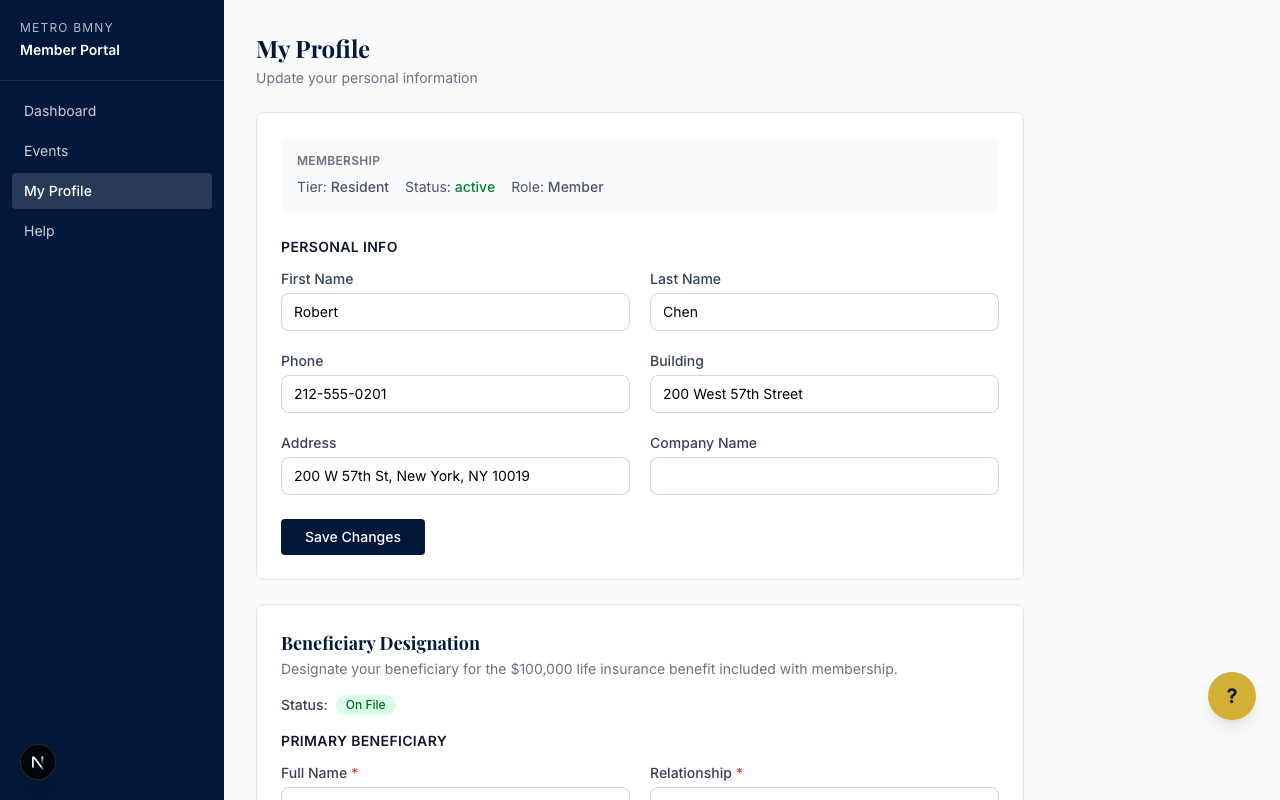
Task: Focus the empty Company Name field
Action: click(824, 476)
